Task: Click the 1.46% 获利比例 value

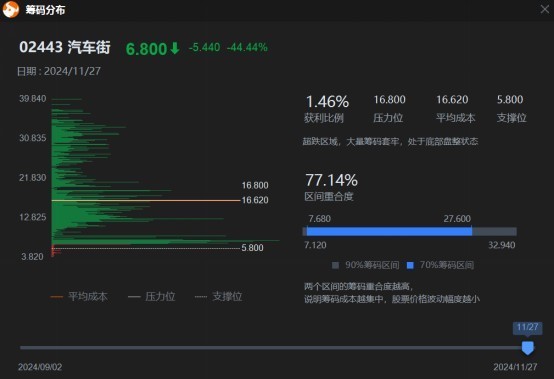Action: pos(327,102)
